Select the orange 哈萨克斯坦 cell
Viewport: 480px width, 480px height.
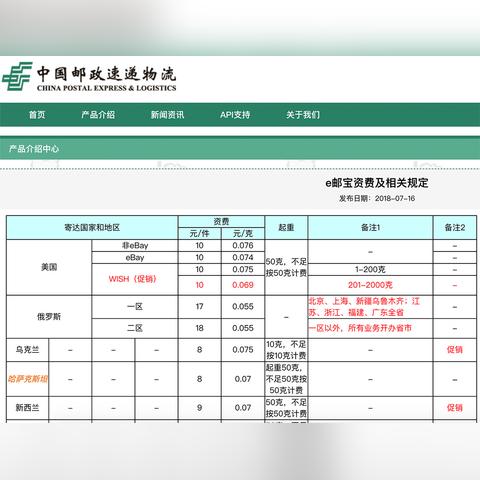pos(27,379)
